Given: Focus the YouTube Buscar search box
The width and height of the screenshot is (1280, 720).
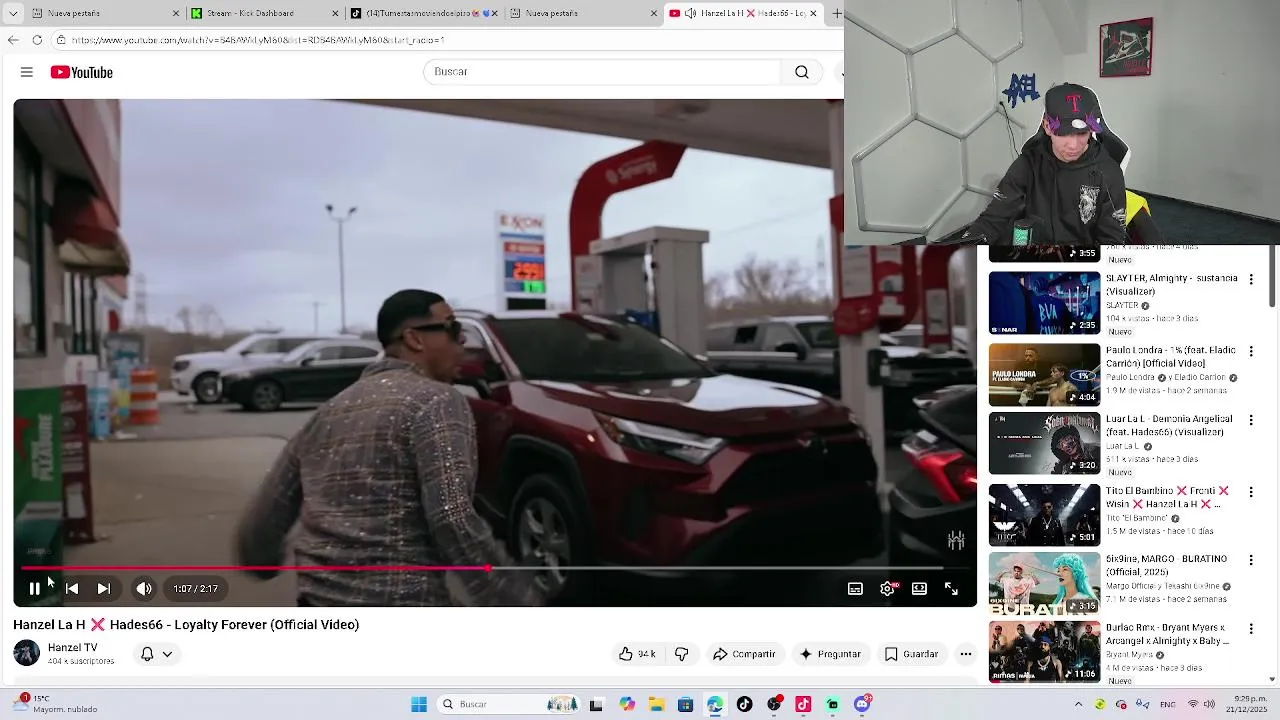Looking at the screenshot, I should point(602,72).
